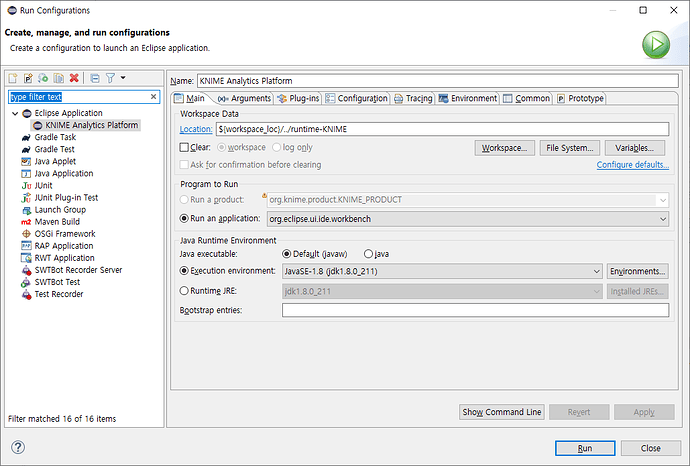Click the New launch configuration icon
Screen dimensions: 690x466
coord(13,78)
